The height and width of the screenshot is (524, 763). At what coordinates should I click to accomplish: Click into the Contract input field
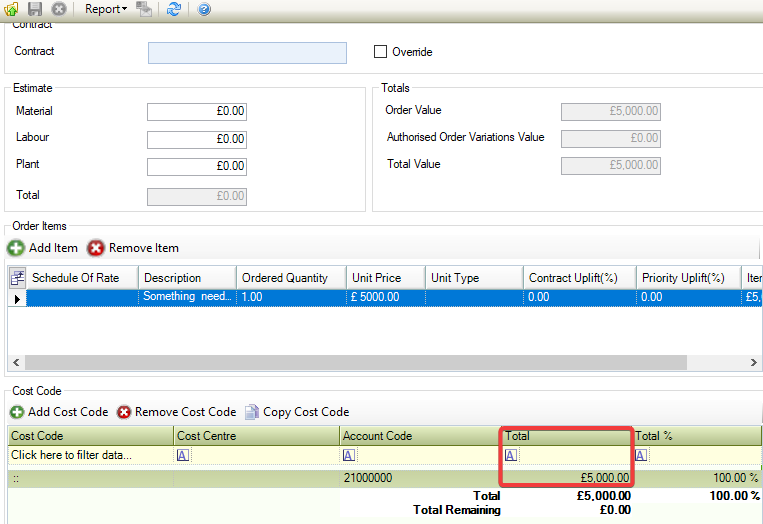pos(247,53)
